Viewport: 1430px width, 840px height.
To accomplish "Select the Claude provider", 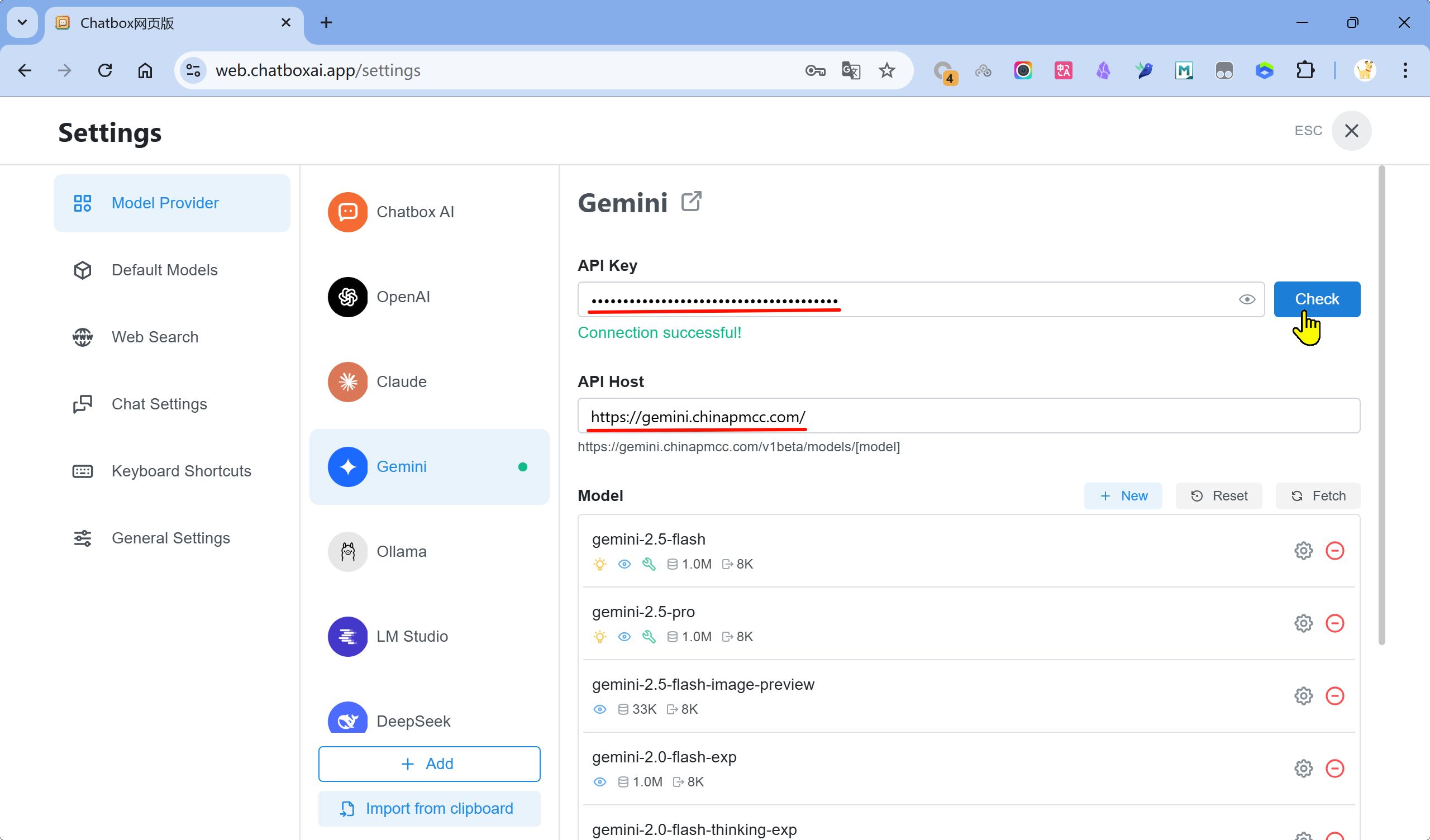I will (401, 381).
